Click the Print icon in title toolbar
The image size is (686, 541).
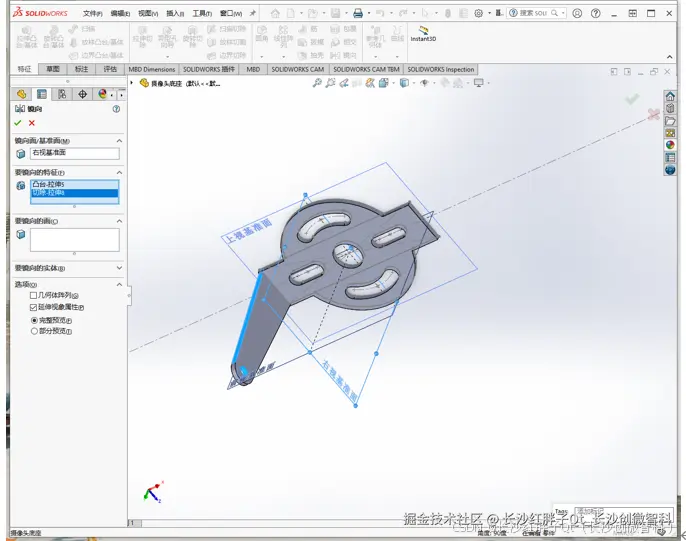pyautogui.click(x=358, y=14)
